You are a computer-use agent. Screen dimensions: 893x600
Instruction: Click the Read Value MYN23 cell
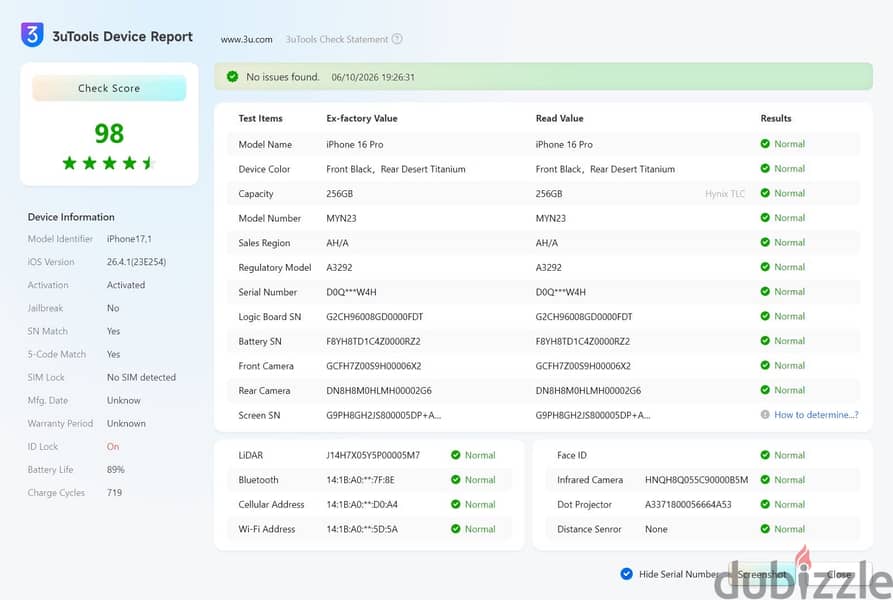551,218
